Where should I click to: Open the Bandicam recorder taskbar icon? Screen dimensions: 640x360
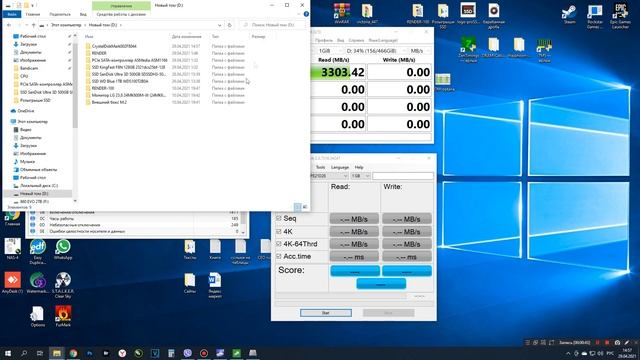click(x=204, y=353)
